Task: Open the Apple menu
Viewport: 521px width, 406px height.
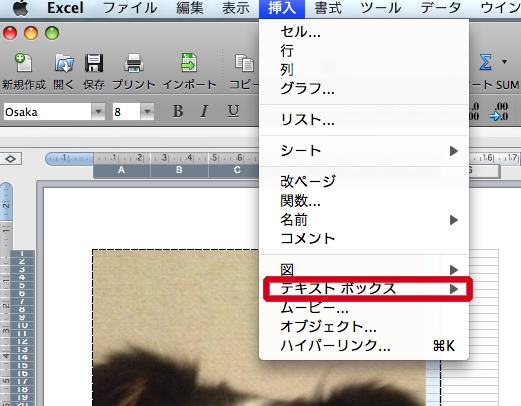Action: click(x=21, y=8)
